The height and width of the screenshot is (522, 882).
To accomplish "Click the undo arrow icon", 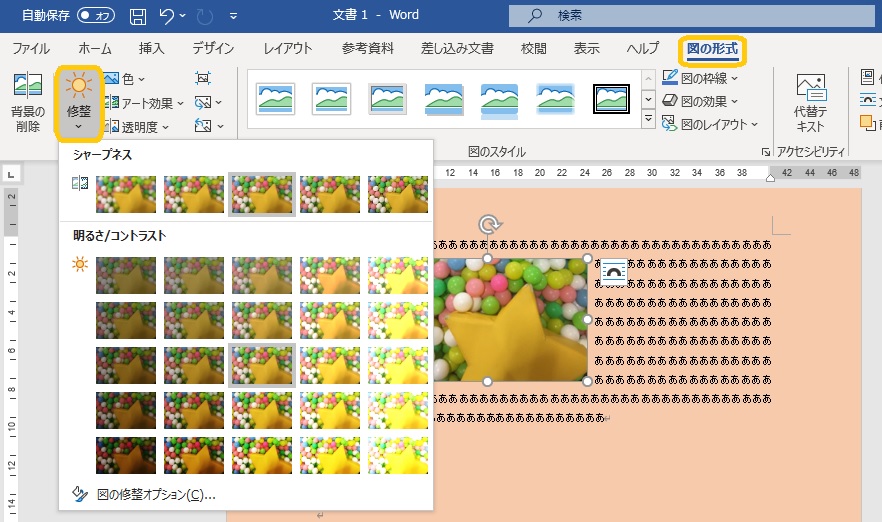I will [x=168, y=16].
